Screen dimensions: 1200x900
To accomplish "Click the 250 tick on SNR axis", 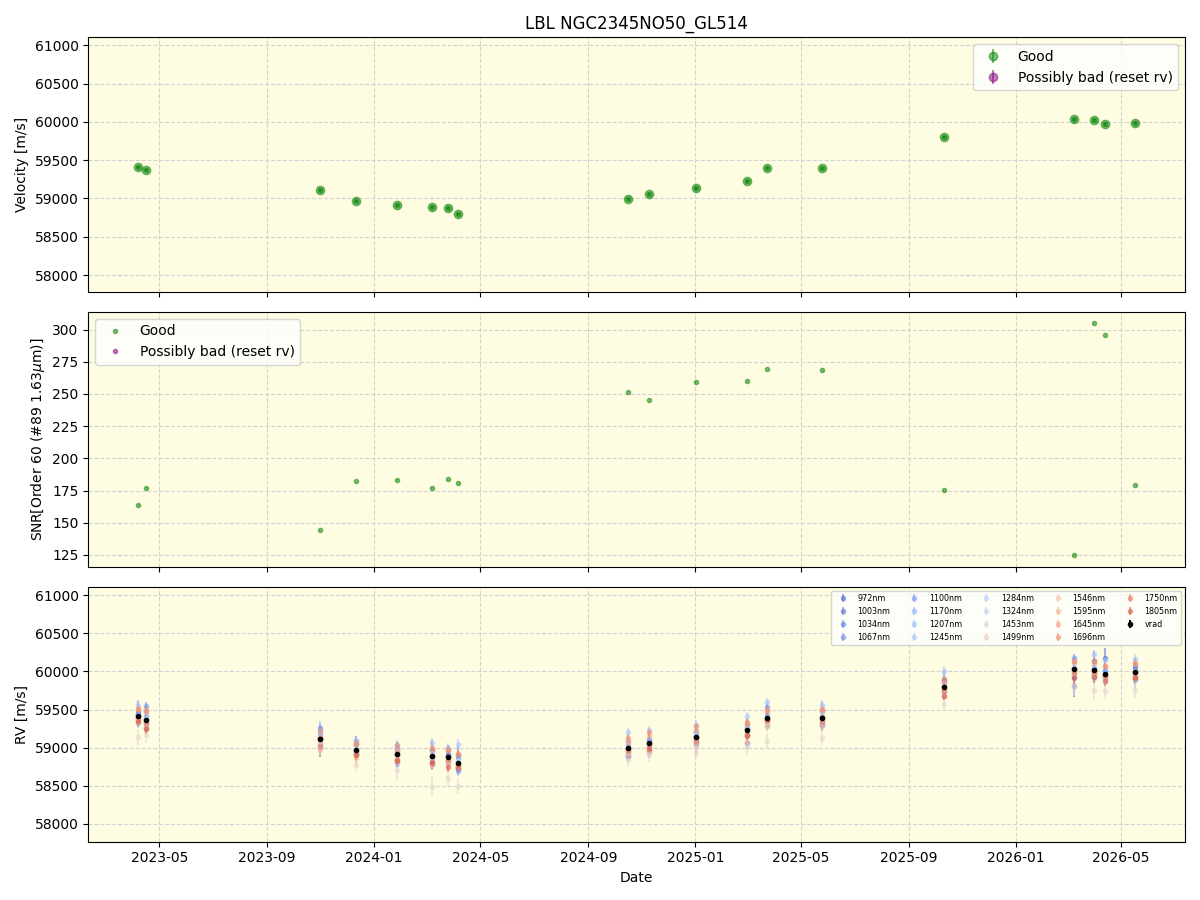I will click(67, 394).
